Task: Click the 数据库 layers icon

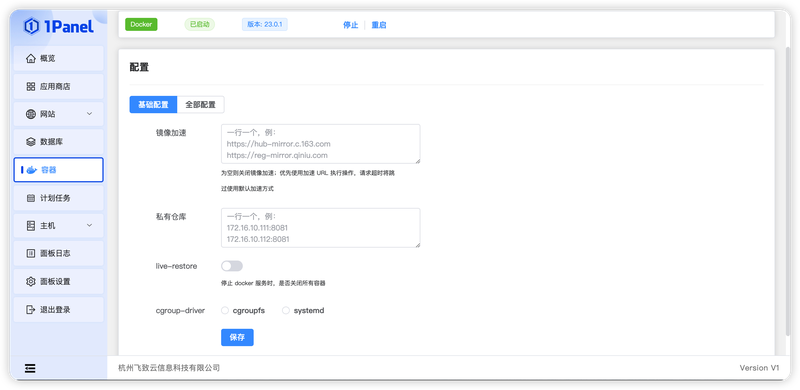Action: point(31,141)
